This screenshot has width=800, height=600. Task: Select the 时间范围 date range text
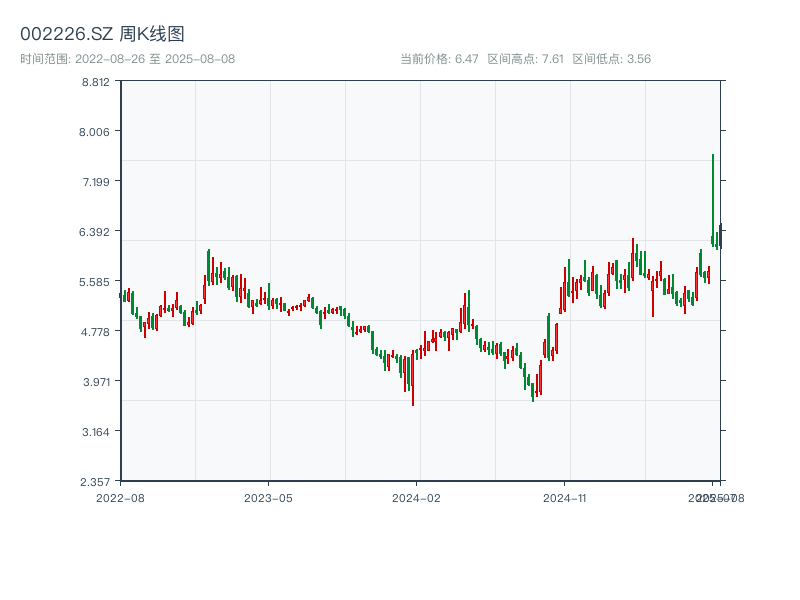[127, 59]
